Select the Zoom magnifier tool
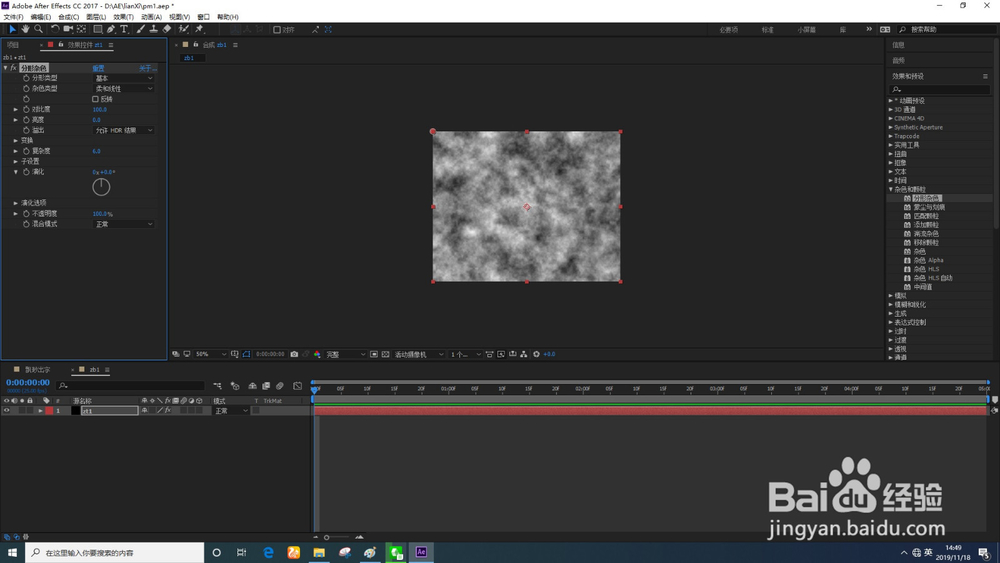Image resolution: width=1000 pixels, height=563 pixels. coord(38,29)
